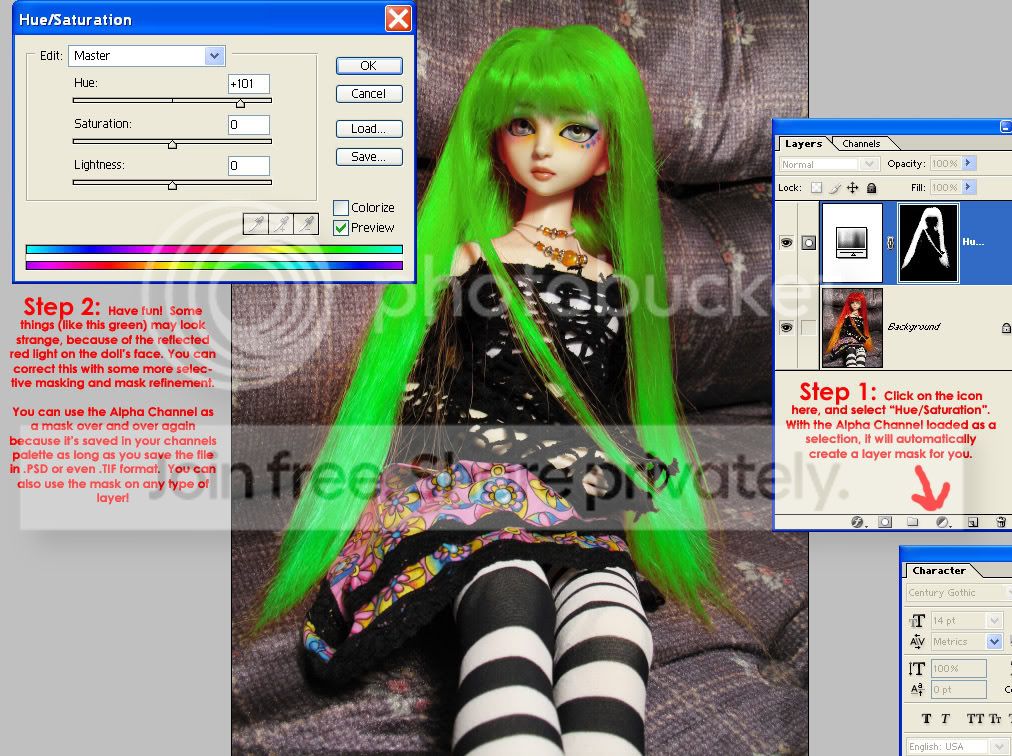Hide the Hue/Saturation adjustment layer eye
The height and width of the screenshot is (756, 1012).
786,243
